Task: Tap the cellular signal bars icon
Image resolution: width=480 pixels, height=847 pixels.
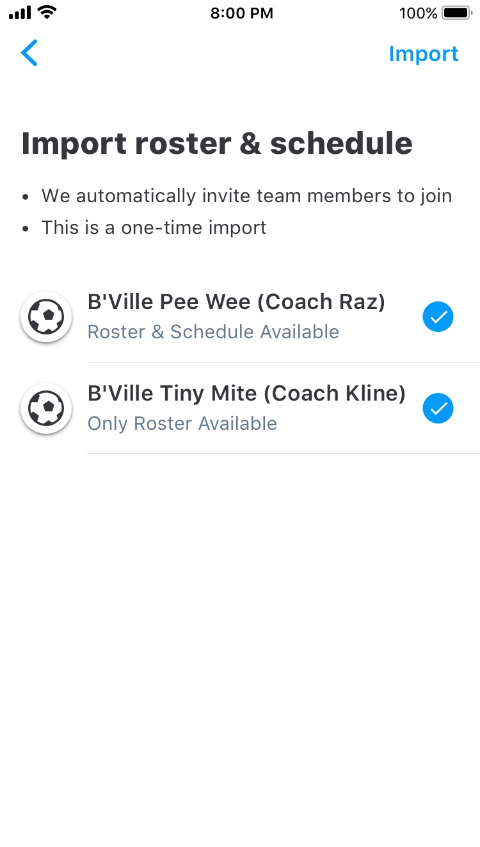Action: click(20, 13)
